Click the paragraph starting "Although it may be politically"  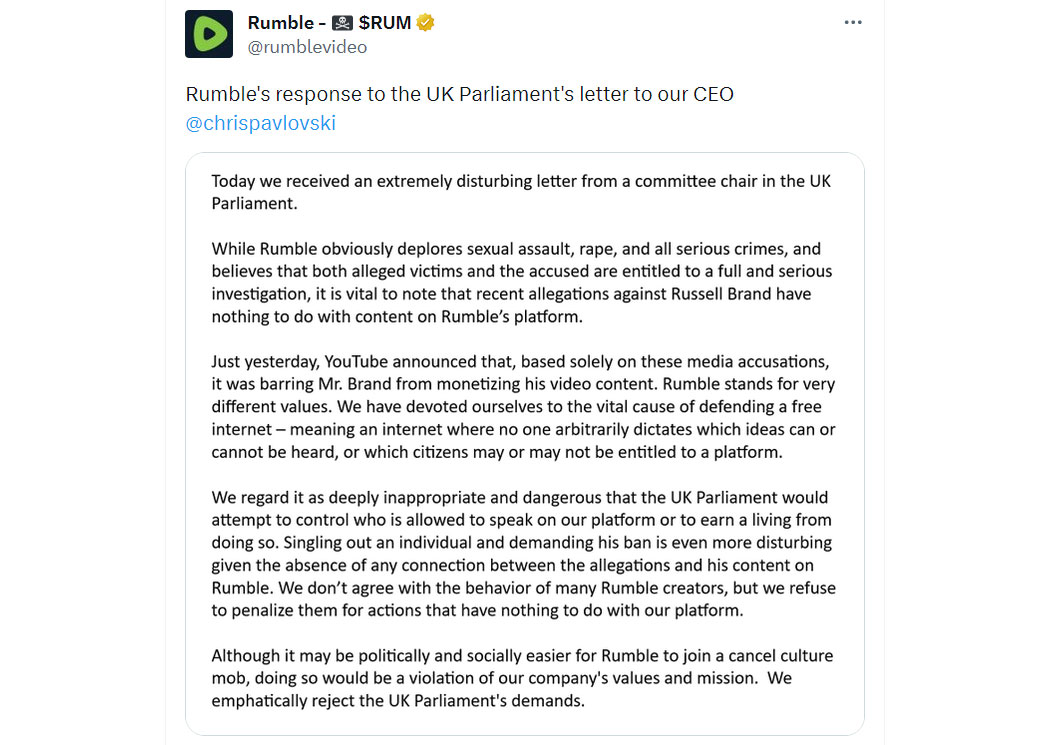(x=522, y=678)
